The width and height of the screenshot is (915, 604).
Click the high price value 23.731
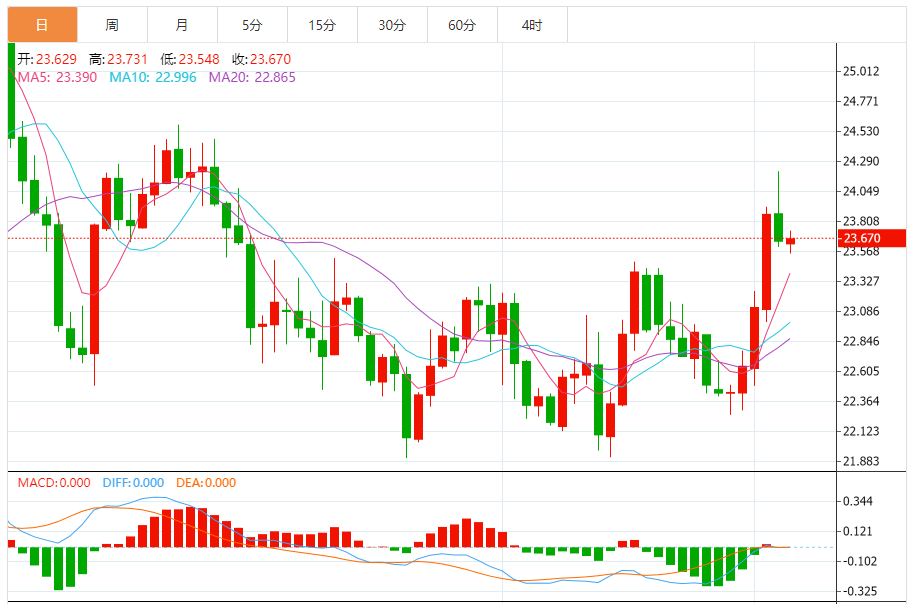coord(127,60)
